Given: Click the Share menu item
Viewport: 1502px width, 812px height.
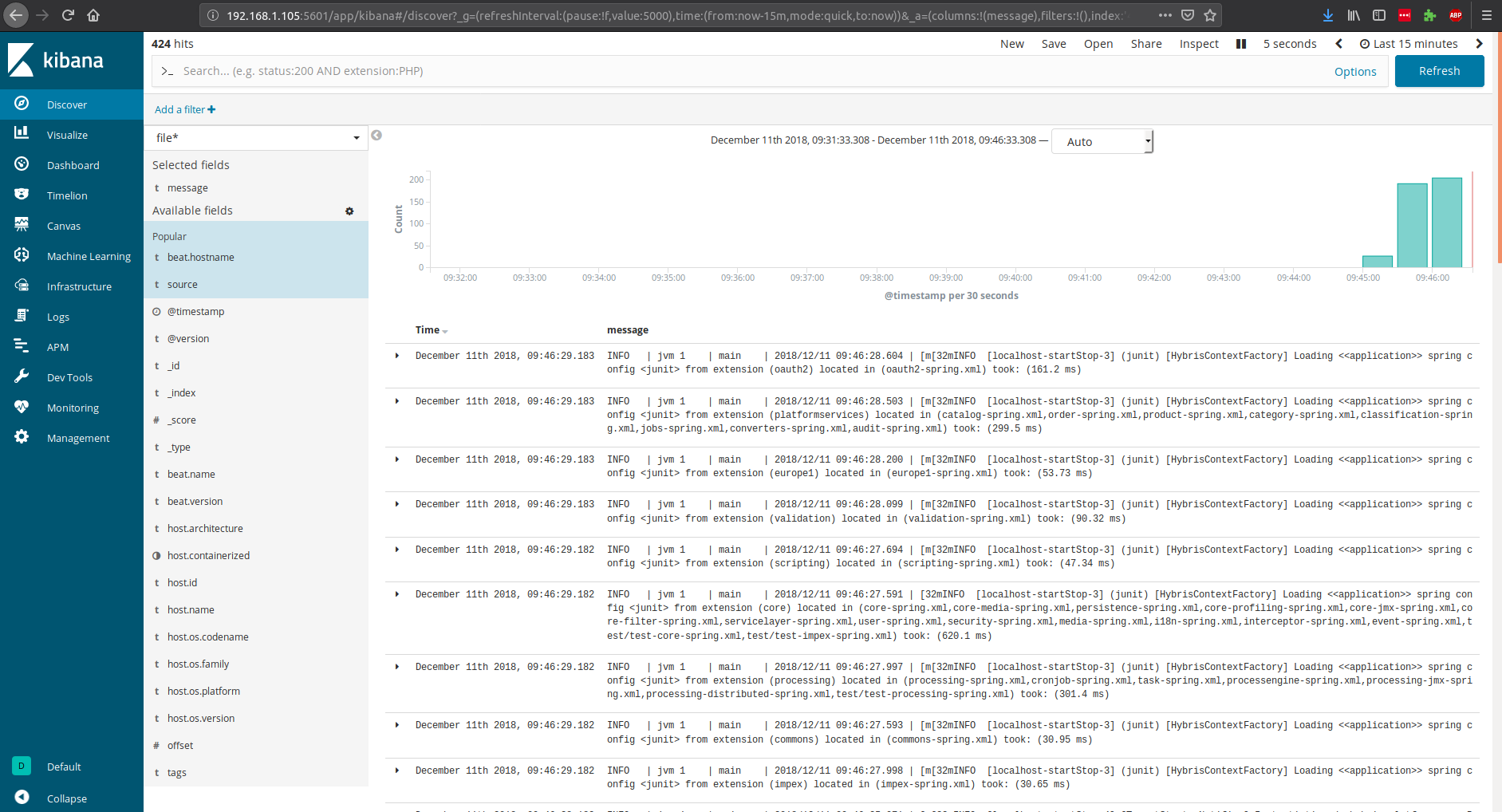Looking at the screenshot, I should point(1145,44).
